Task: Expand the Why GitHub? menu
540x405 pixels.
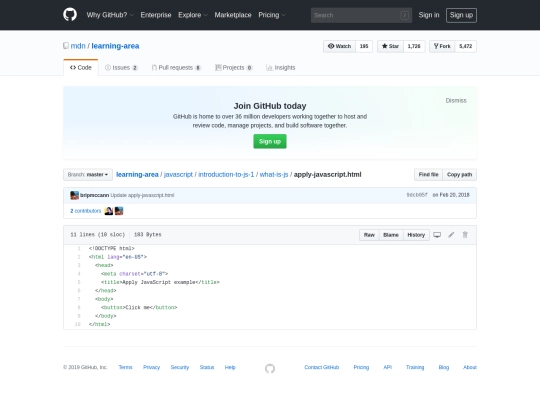Action: pyautogui.click(x=110, y=15)
